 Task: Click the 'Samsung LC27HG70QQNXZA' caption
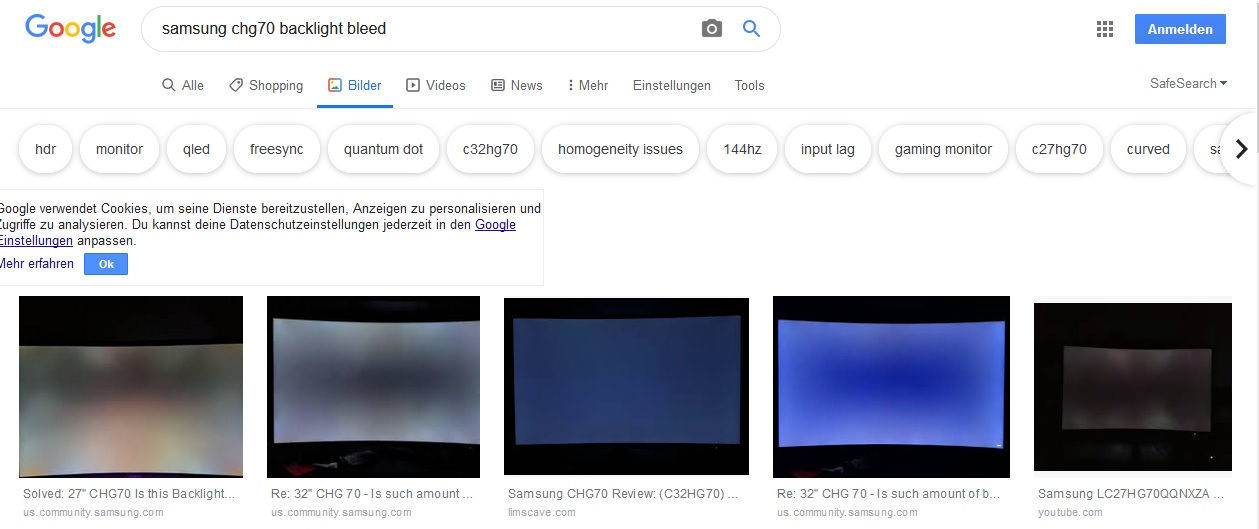point(1131,494)
